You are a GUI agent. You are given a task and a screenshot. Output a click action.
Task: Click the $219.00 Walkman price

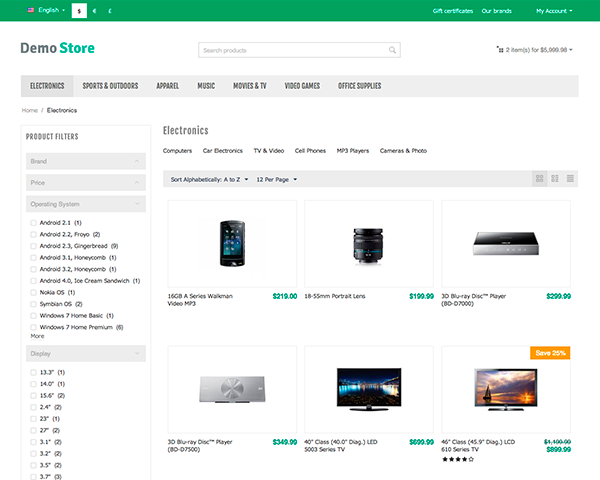click(x=285, y=296)
